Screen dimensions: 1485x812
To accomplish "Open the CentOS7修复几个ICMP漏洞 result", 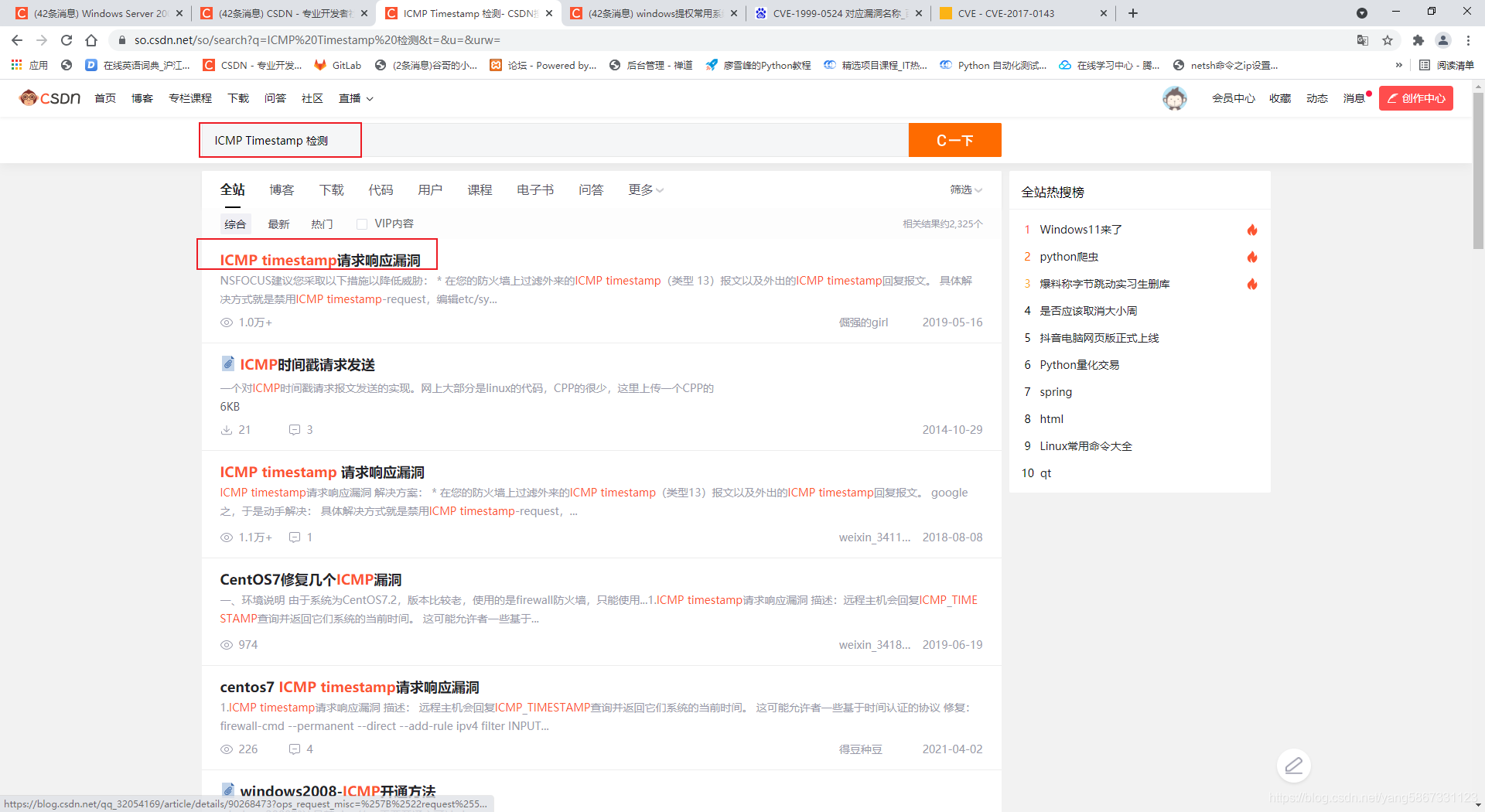I will point(311,580).
